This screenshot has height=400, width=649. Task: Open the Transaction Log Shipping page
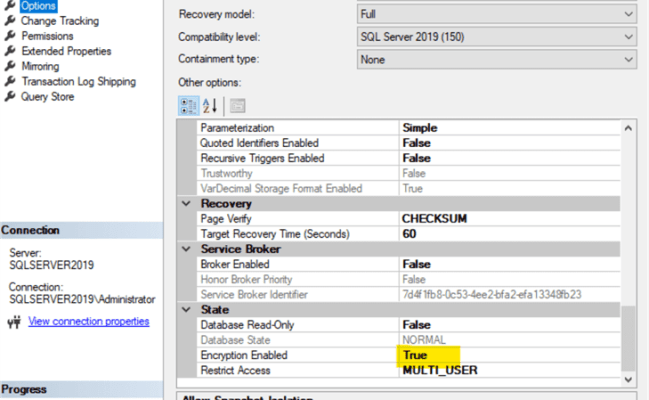pos(79,82)
